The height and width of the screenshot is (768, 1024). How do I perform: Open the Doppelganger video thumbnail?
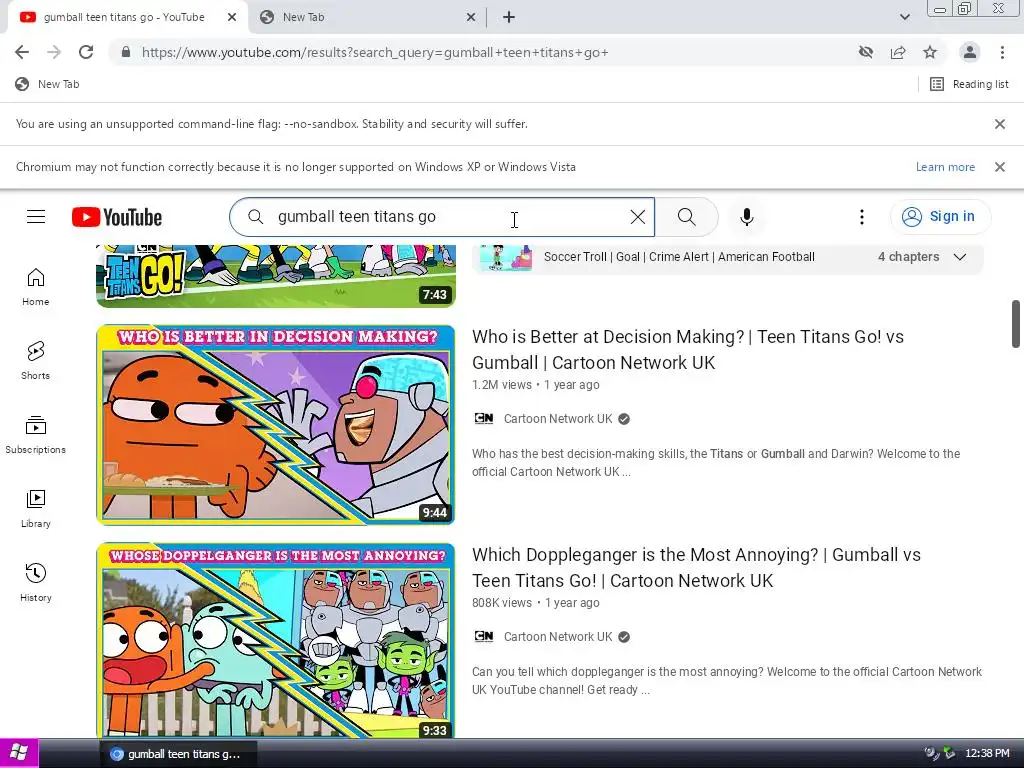(276, 641)
